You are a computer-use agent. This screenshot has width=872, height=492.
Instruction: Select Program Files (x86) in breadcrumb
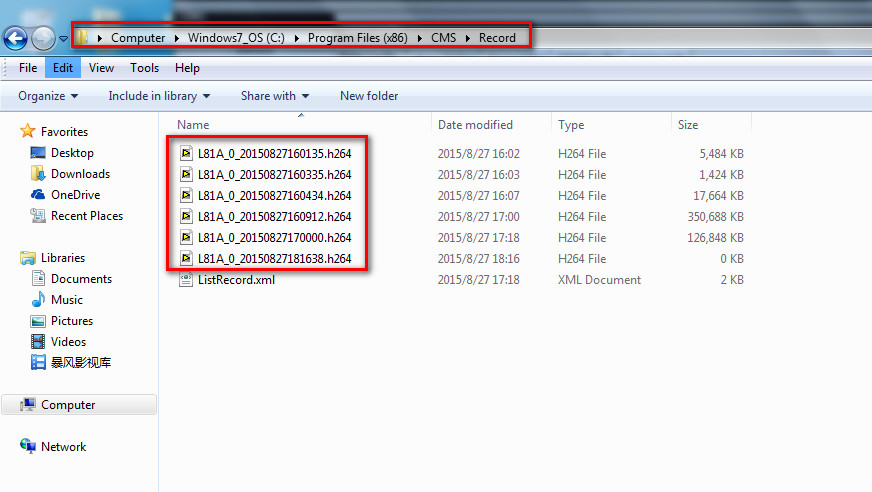(358, 38)
